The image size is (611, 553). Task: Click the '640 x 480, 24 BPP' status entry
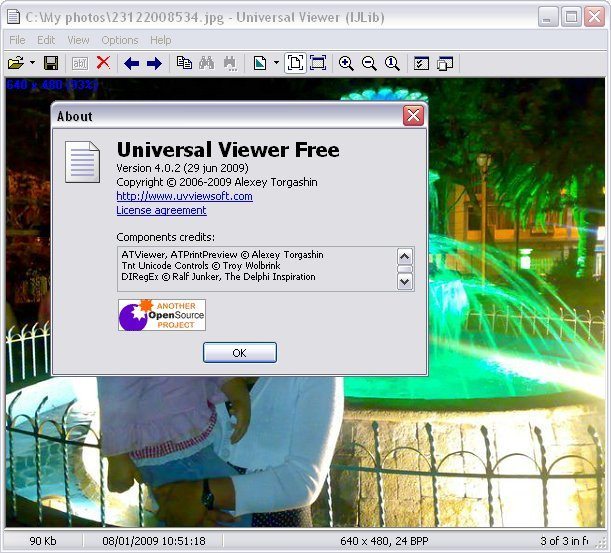[x=384, y=541]
